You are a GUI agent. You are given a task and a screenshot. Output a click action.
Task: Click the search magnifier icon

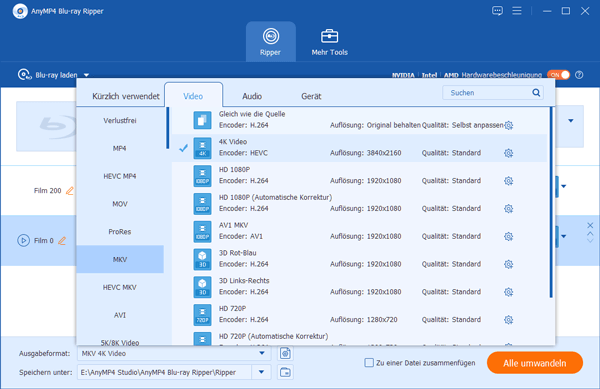[x=536, y=93]
